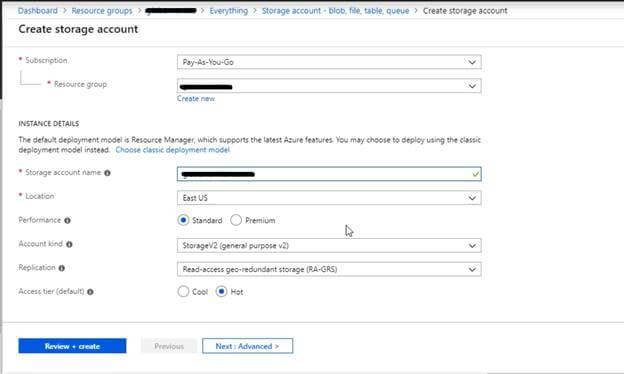
Task: Click Choose classic deployment model link
Action: pos(173,150)
